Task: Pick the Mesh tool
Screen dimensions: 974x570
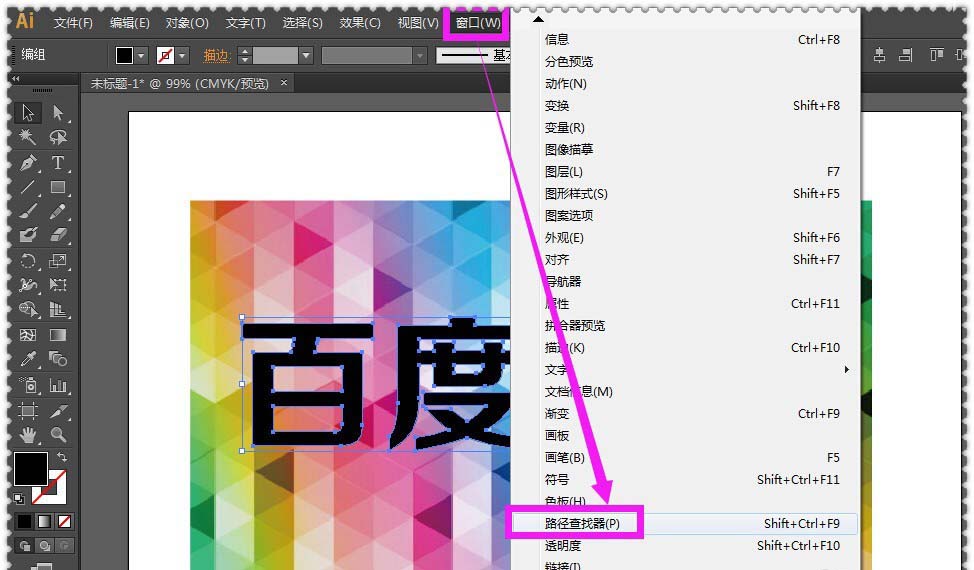Action: 28,335
